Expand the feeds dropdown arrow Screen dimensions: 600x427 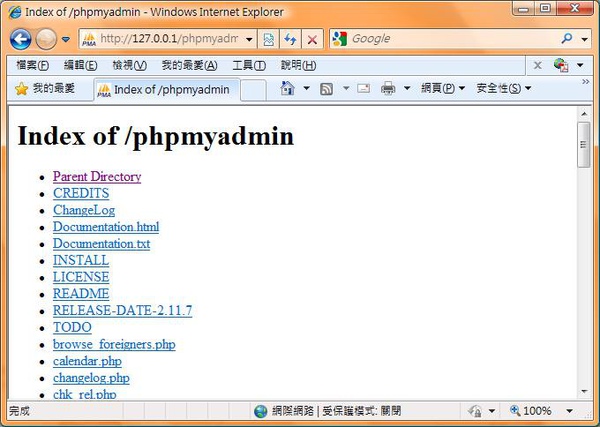[x=346, y=88]
